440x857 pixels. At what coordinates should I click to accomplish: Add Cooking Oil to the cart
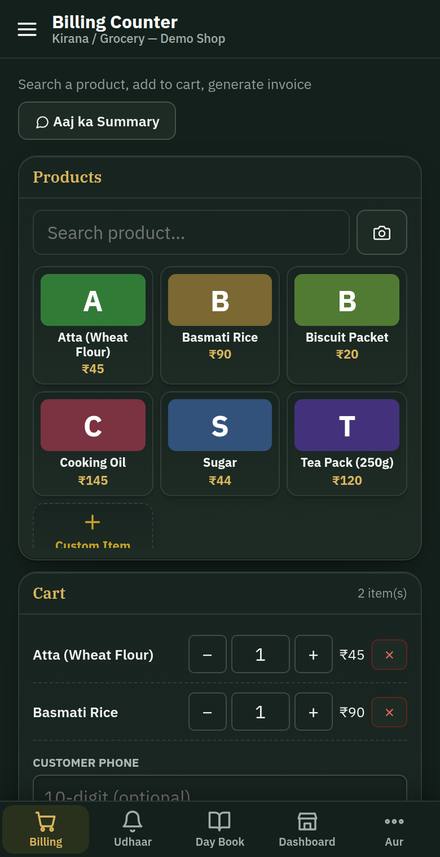[x=93, y=443]
